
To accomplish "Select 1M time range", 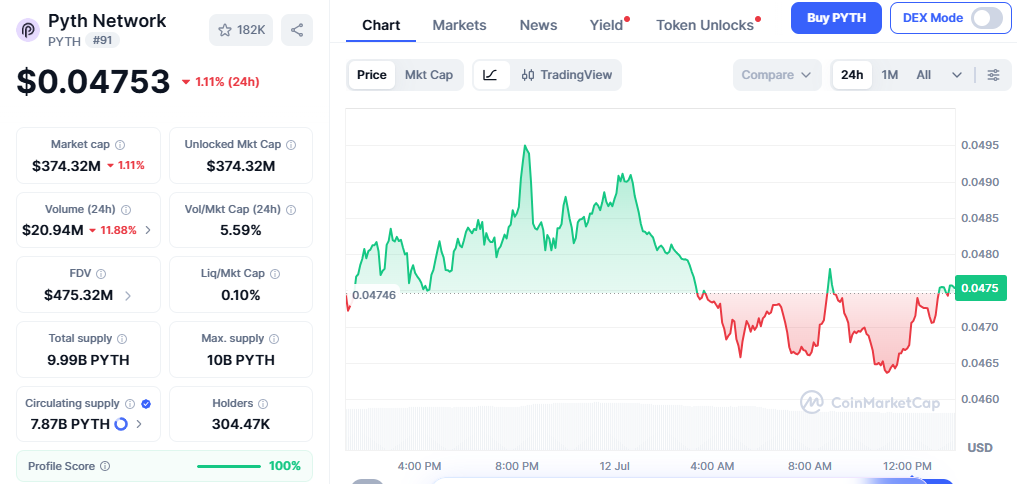I will (x=890, y=75).
